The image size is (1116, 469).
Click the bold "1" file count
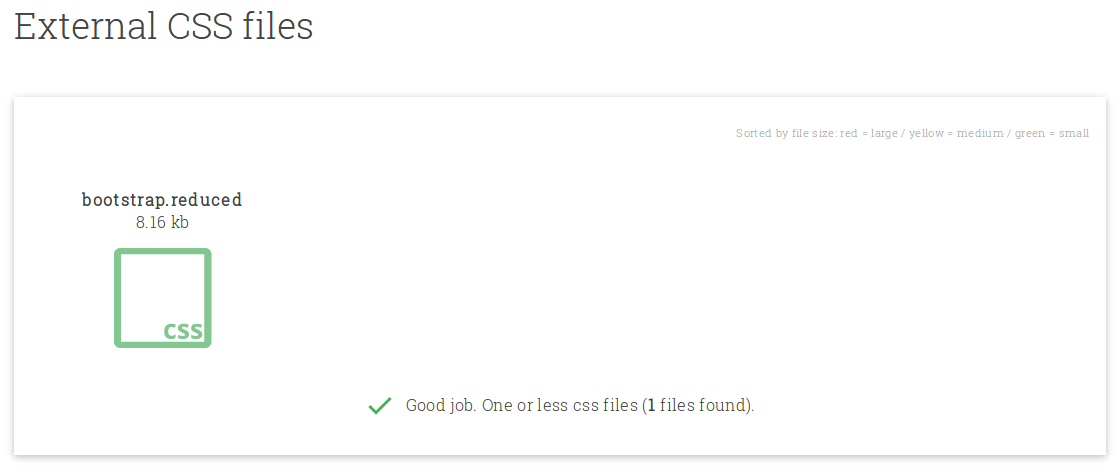[651, 406]
